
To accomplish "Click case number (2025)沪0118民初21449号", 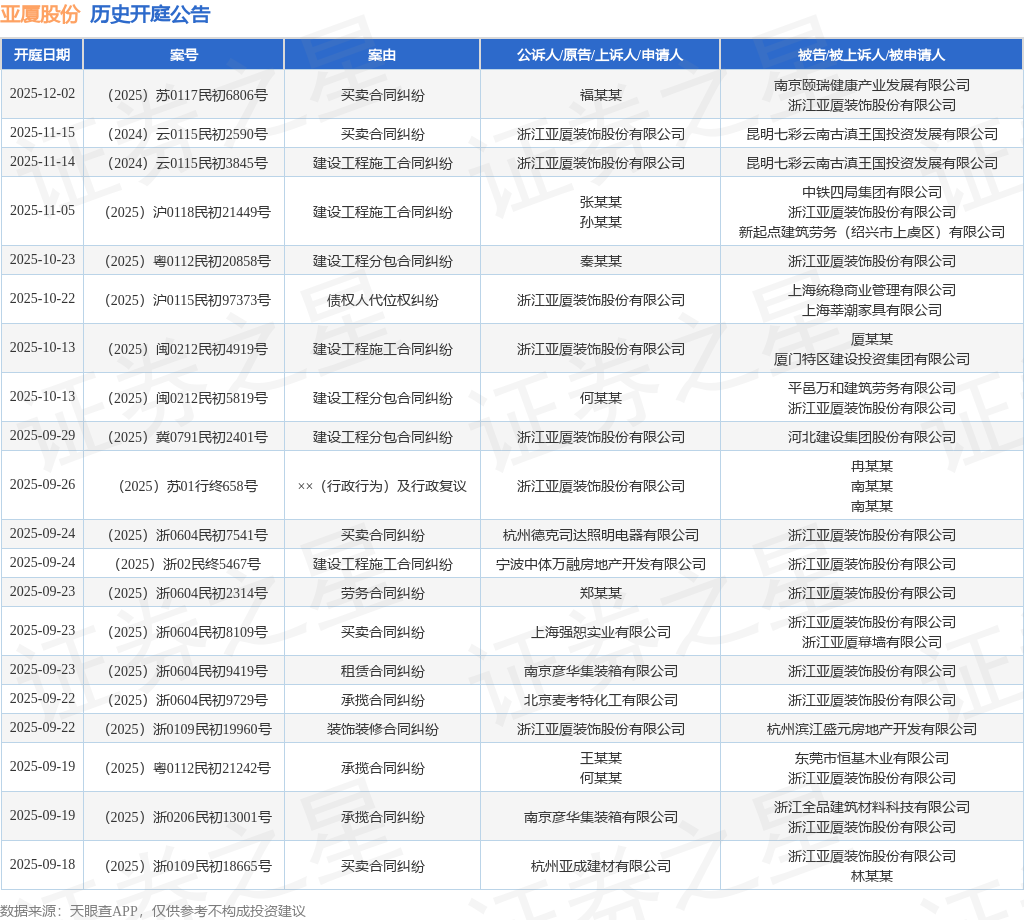I will pos(187,212).
